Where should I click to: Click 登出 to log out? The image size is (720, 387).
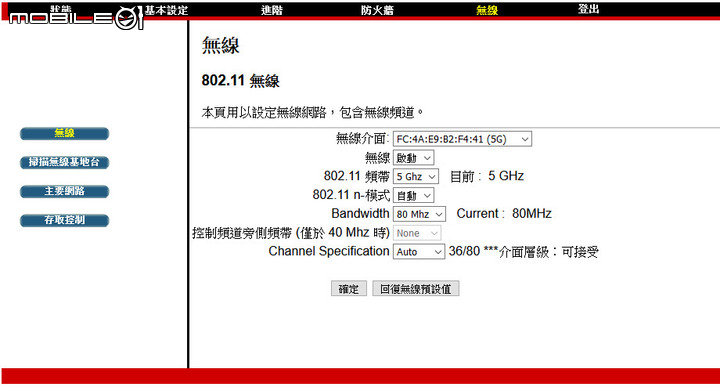coord(588,9)
